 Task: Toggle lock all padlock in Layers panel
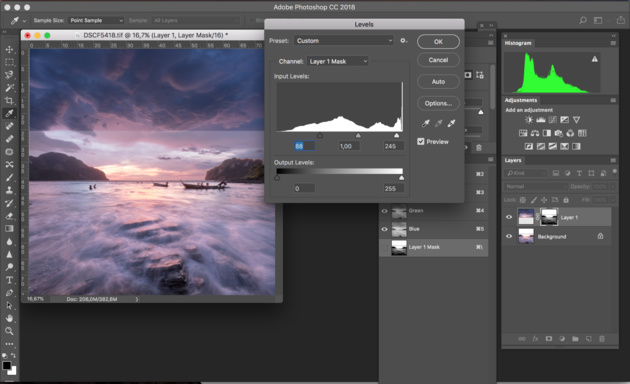(566, 200)
